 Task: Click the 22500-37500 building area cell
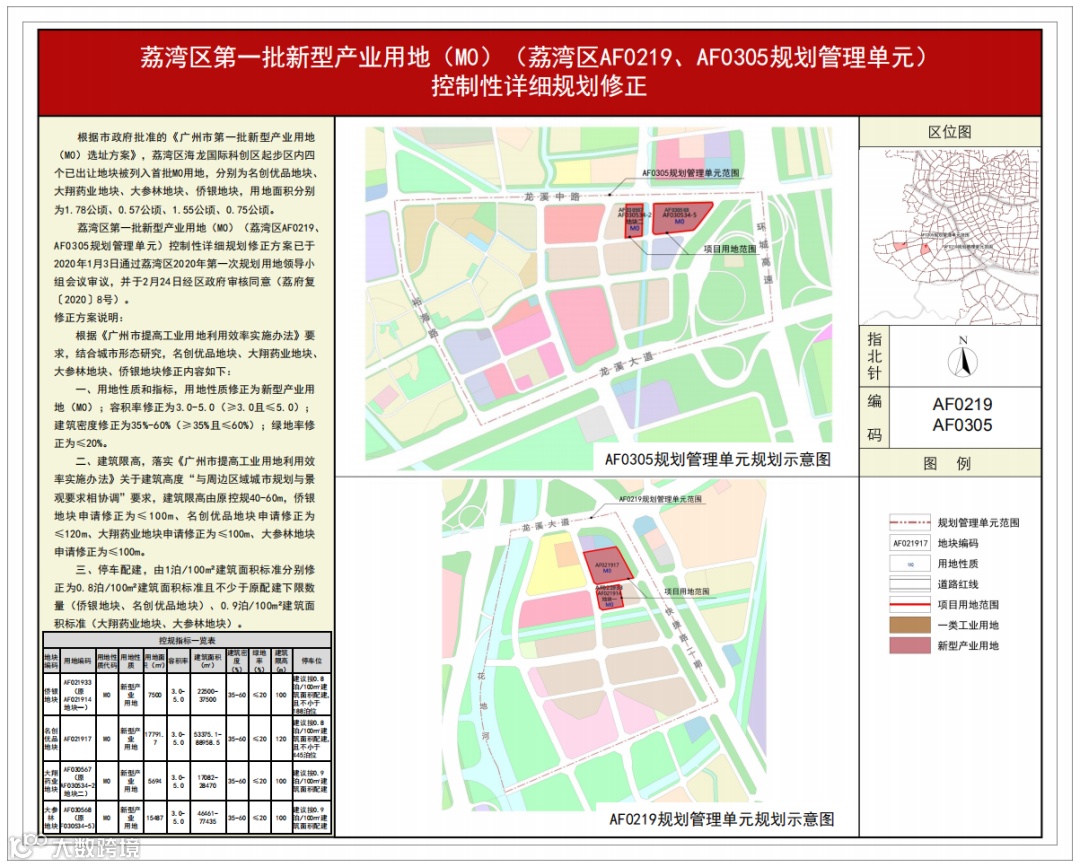[x=207, y=695]
